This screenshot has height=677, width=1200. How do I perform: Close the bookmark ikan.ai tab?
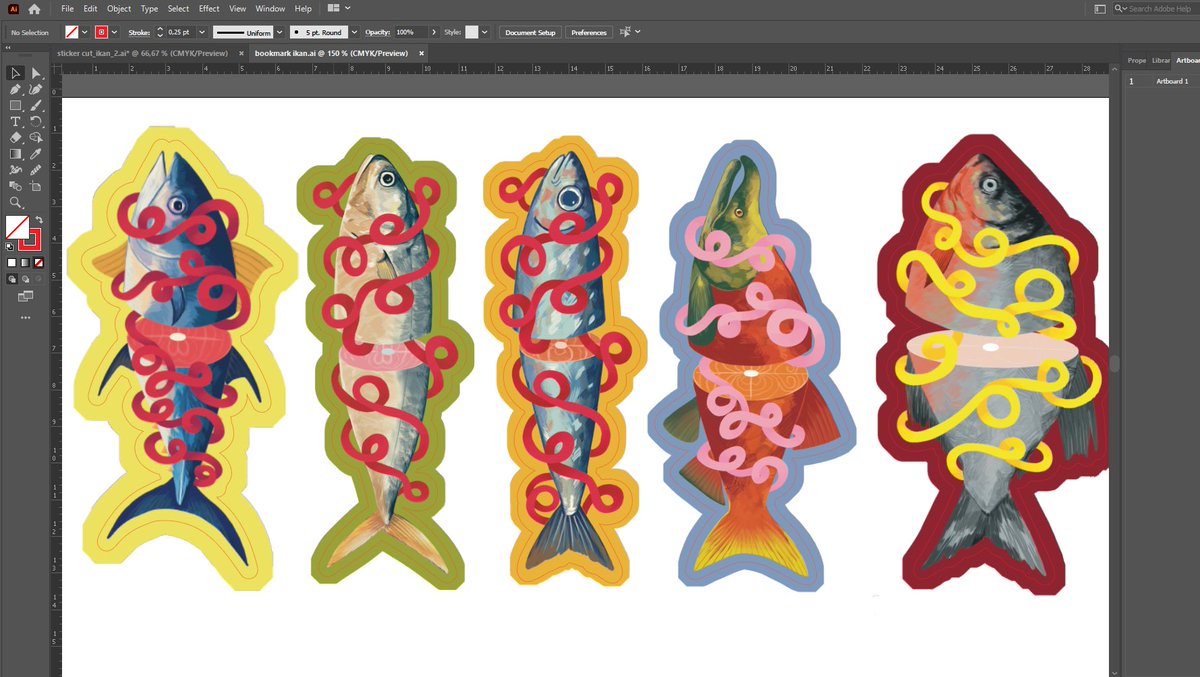(421, 53)
